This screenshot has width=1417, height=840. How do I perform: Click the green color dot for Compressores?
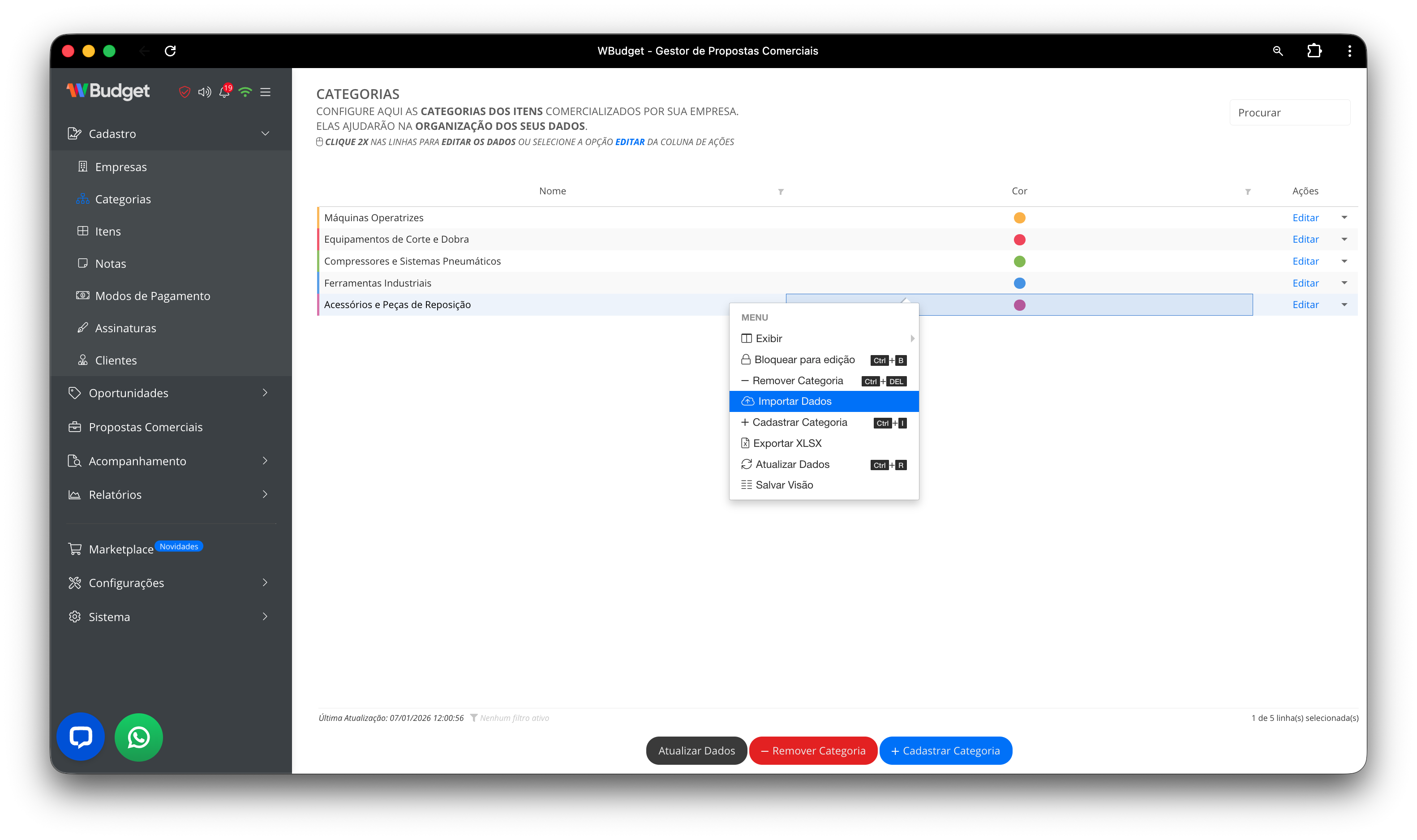[1020, 261]
